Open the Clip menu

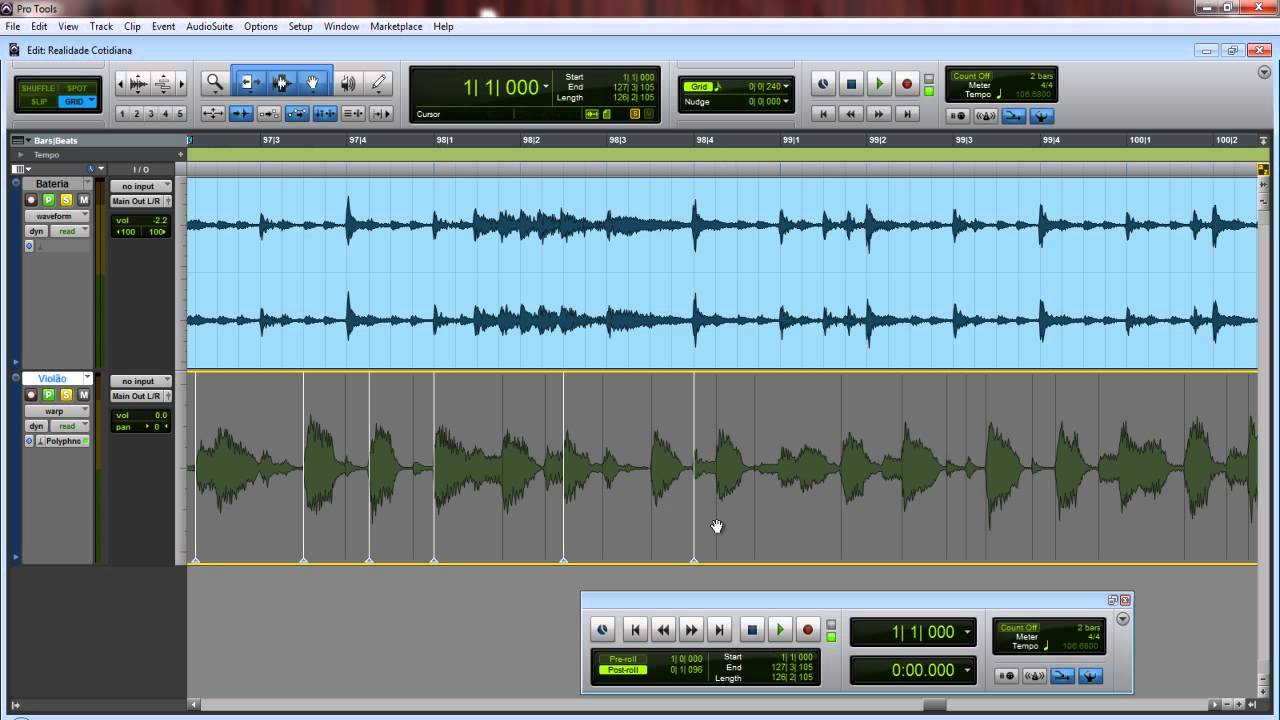tap(132, 26)
